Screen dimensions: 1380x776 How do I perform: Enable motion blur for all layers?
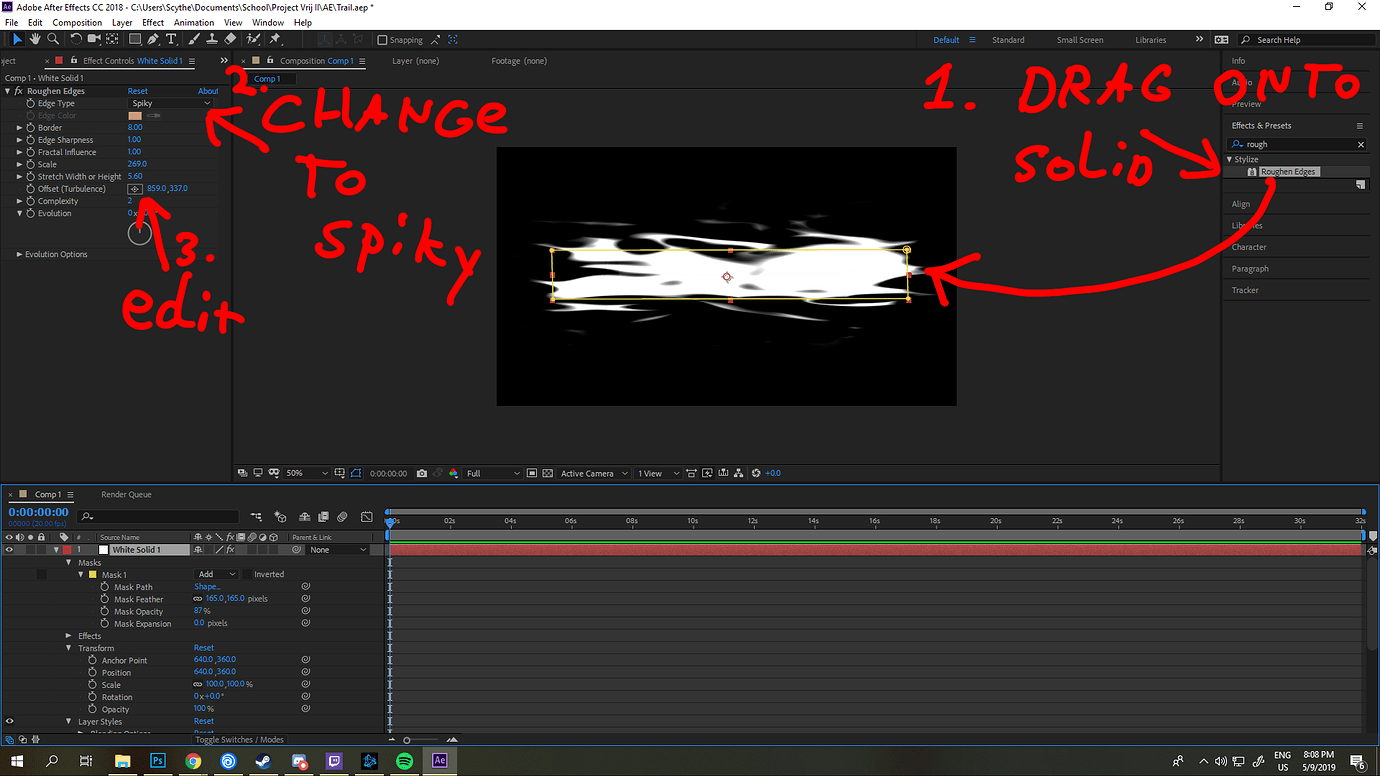(341, 517)
